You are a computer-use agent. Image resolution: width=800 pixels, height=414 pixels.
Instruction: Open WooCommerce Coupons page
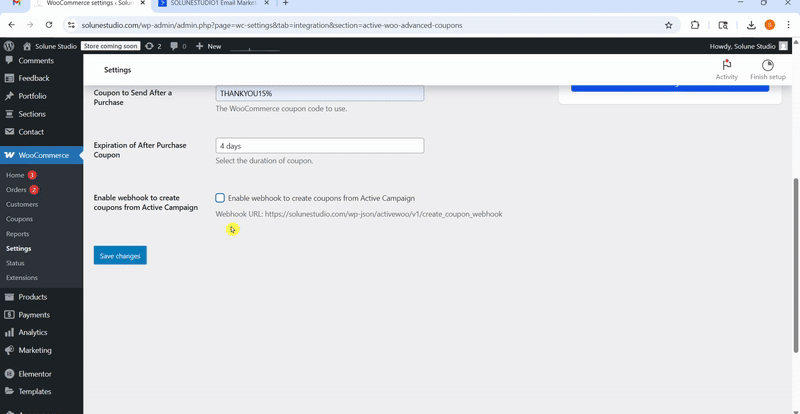tap(19, 219)
